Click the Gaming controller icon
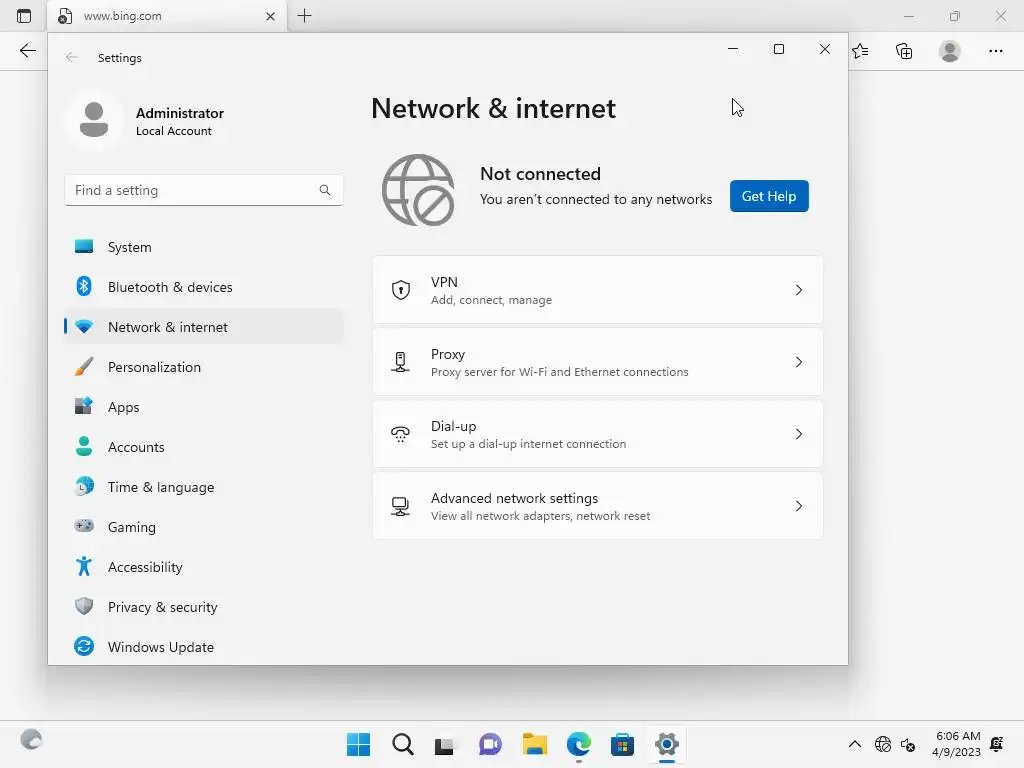Viewport: 1024px width, 768px height. click(x=84, y=526)
